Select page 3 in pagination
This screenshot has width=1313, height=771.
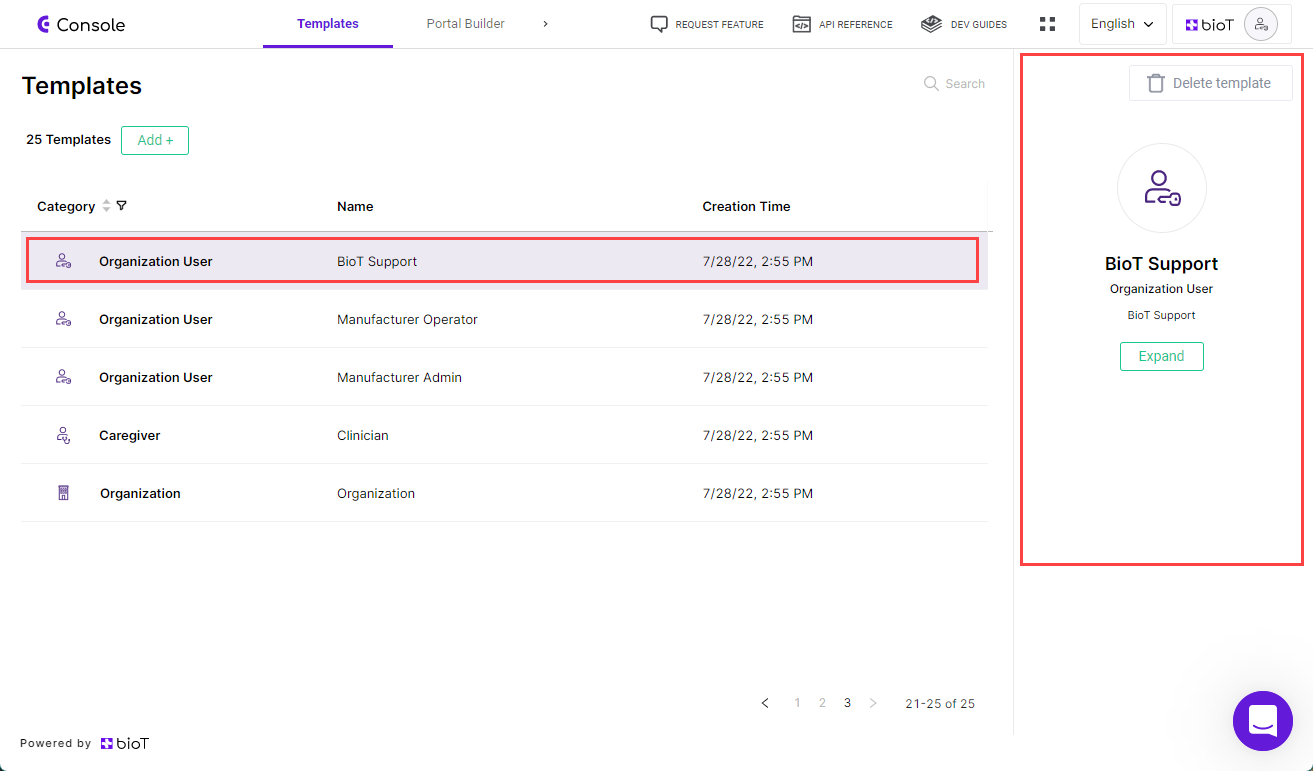point(847,703)
